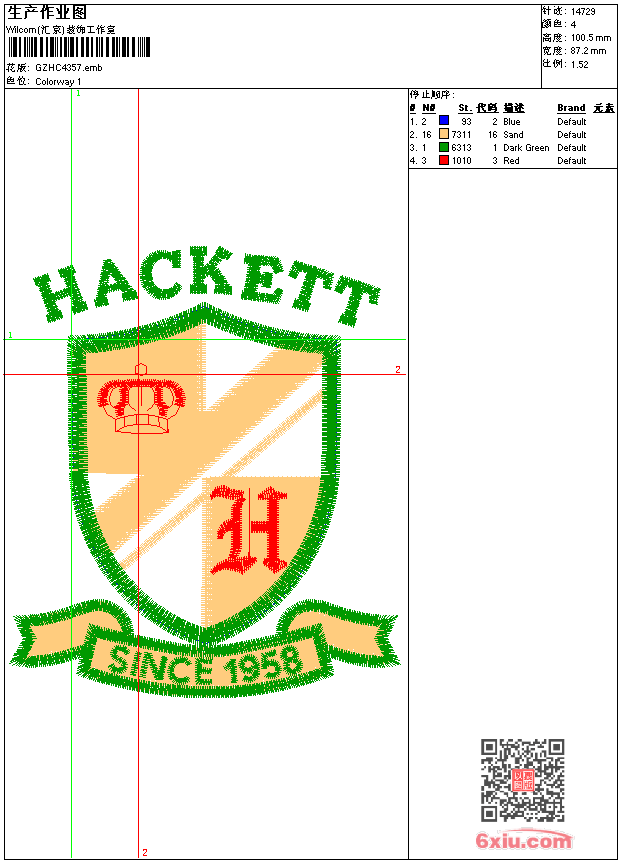Select stitch count 6313 in Dark Green row
Viewport: 620px width, 860px height.
pyautogui.click(x=461, y=148)
